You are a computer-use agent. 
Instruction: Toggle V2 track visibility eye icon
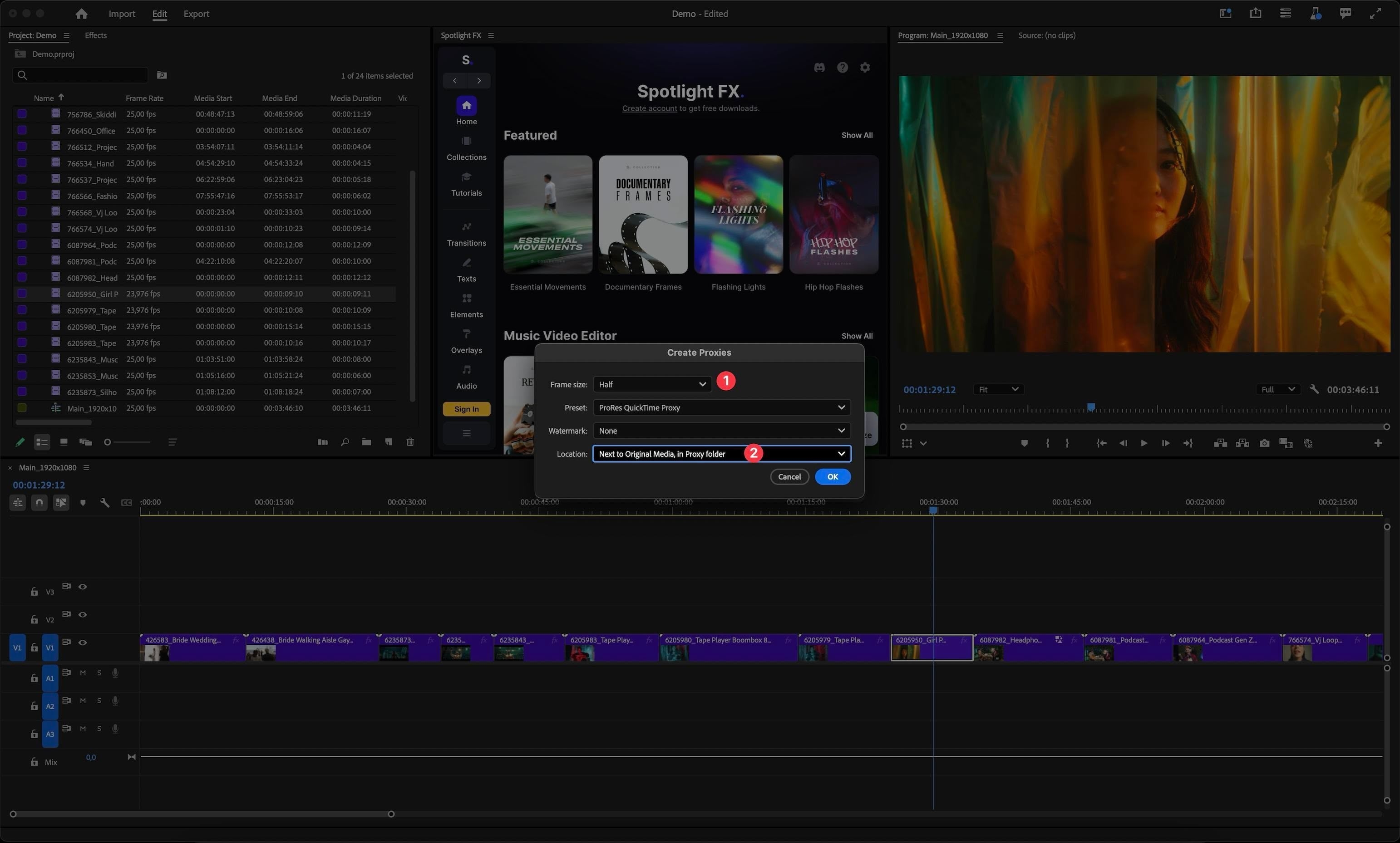coord(83,614)
